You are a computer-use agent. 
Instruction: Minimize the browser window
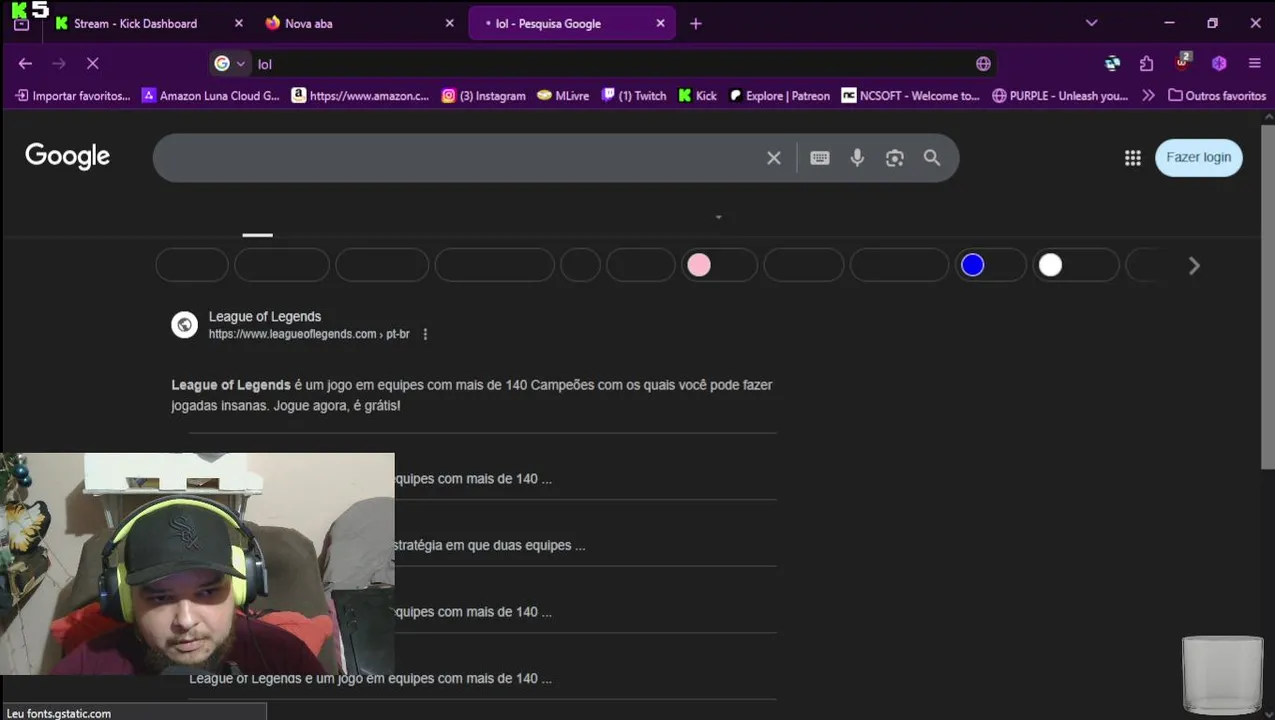(x=1169, y=23)
